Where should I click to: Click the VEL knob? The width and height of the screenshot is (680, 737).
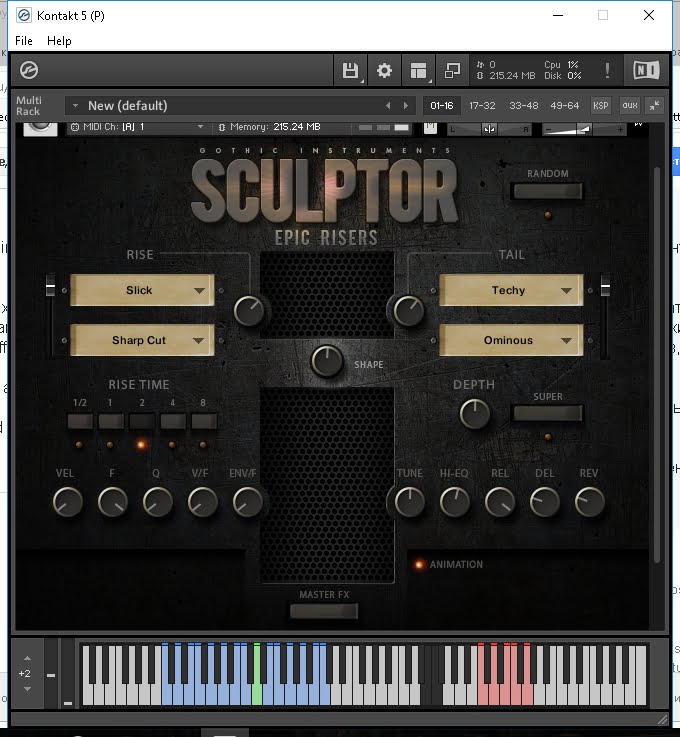point(68,502)
